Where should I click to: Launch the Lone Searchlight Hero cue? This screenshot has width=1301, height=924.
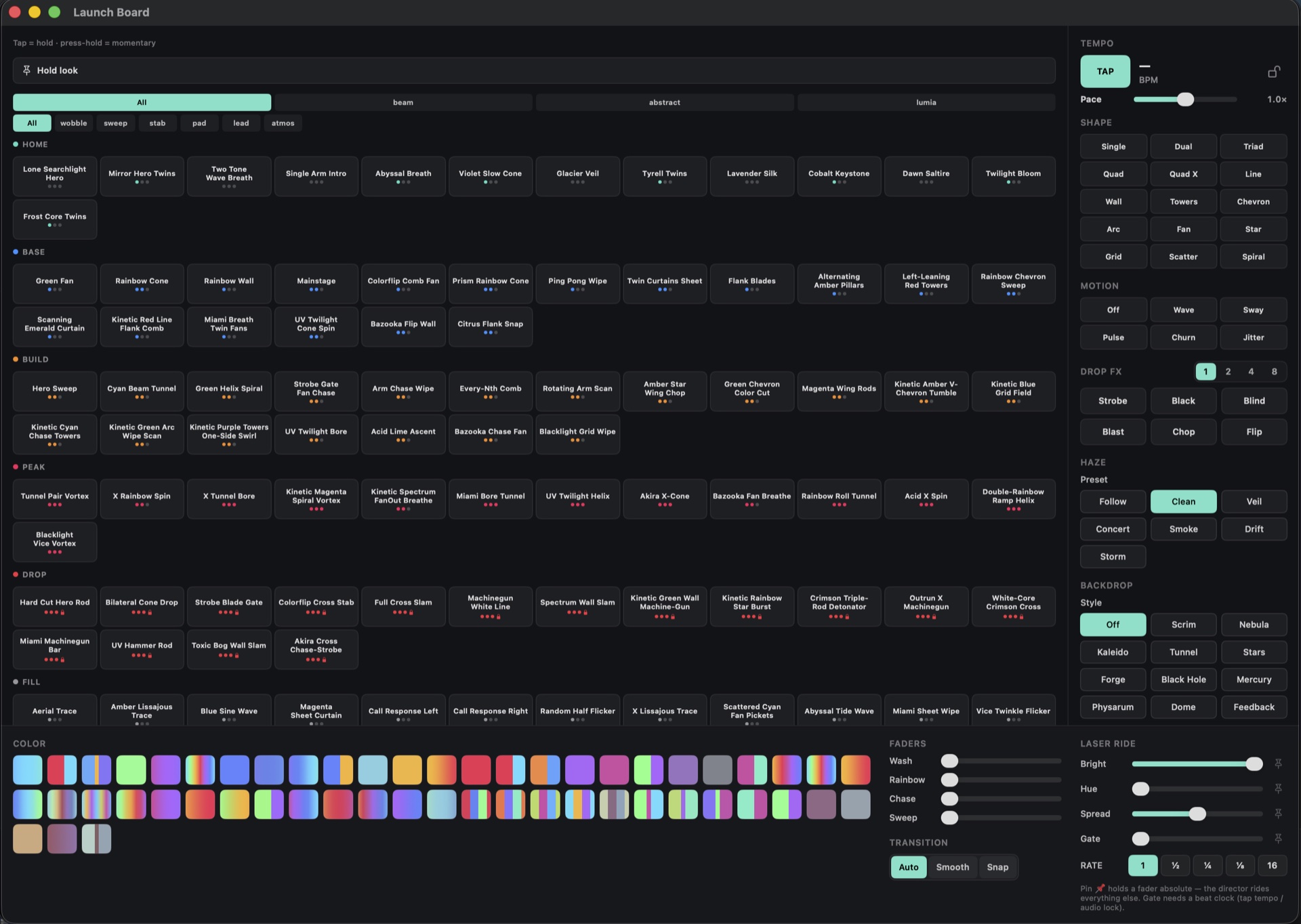tap(55, 176)
